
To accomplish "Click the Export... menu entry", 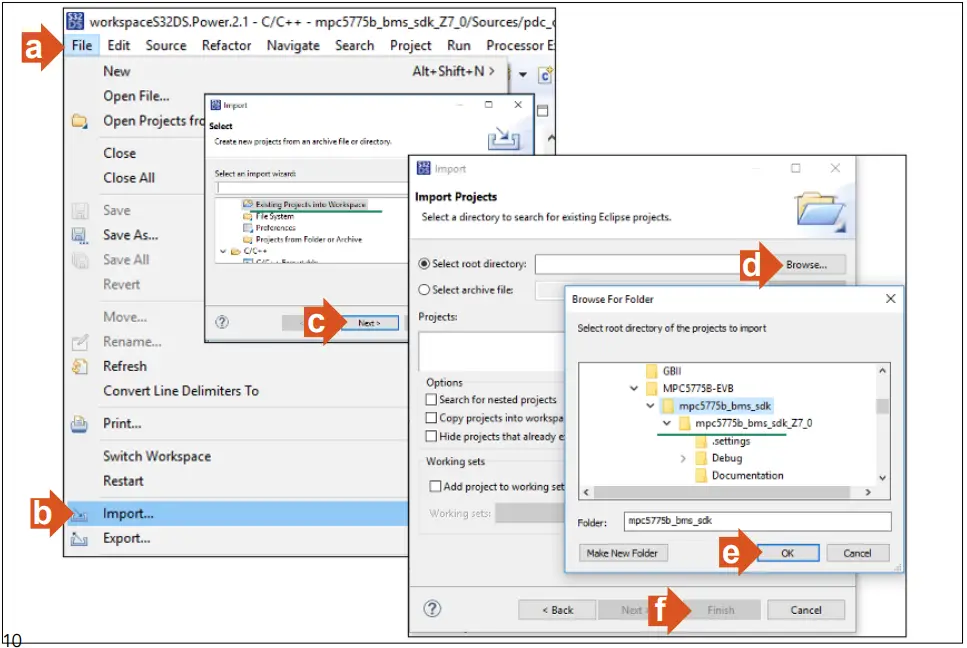I will [127, 538].
